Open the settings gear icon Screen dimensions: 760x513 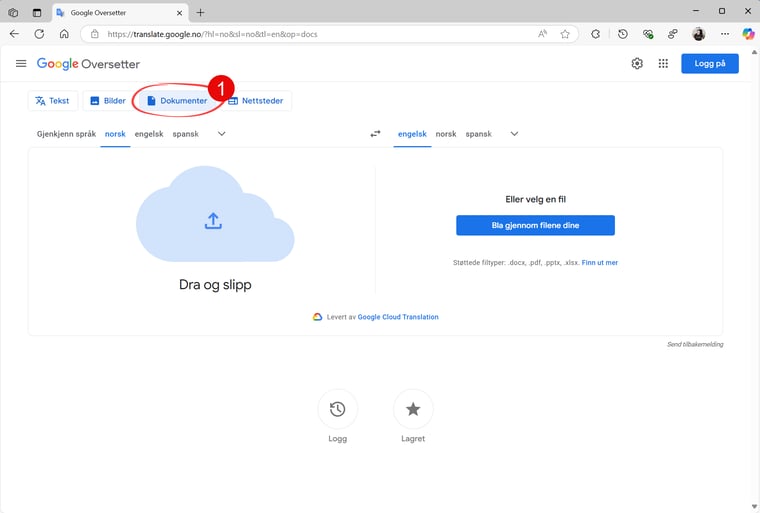[637, 64]
